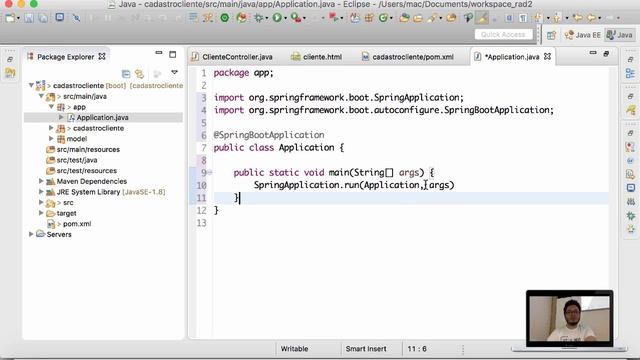Image resolution: width=640 pixels, height=360 pixels.
Task: Collapse the main method fold marker
Action: (x=210, y=172)
